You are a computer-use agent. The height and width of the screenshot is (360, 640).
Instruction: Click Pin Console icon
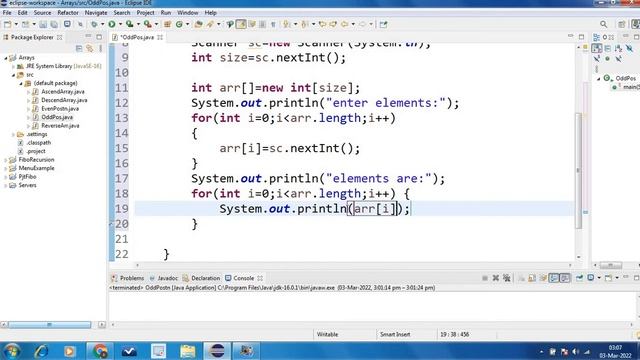[579, 278]
